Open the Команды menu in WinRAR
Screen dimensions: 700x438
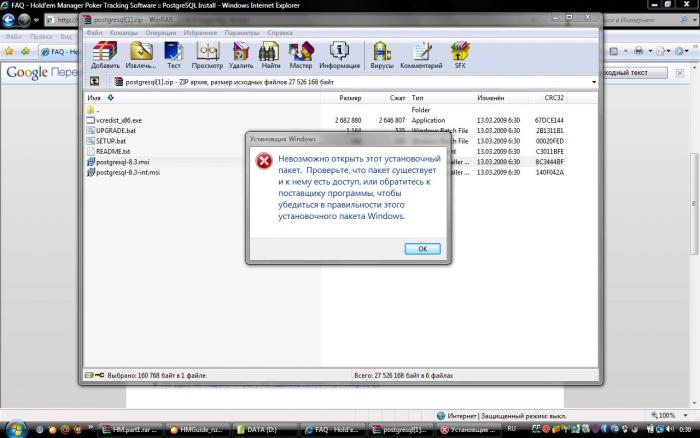coord(124,33)
